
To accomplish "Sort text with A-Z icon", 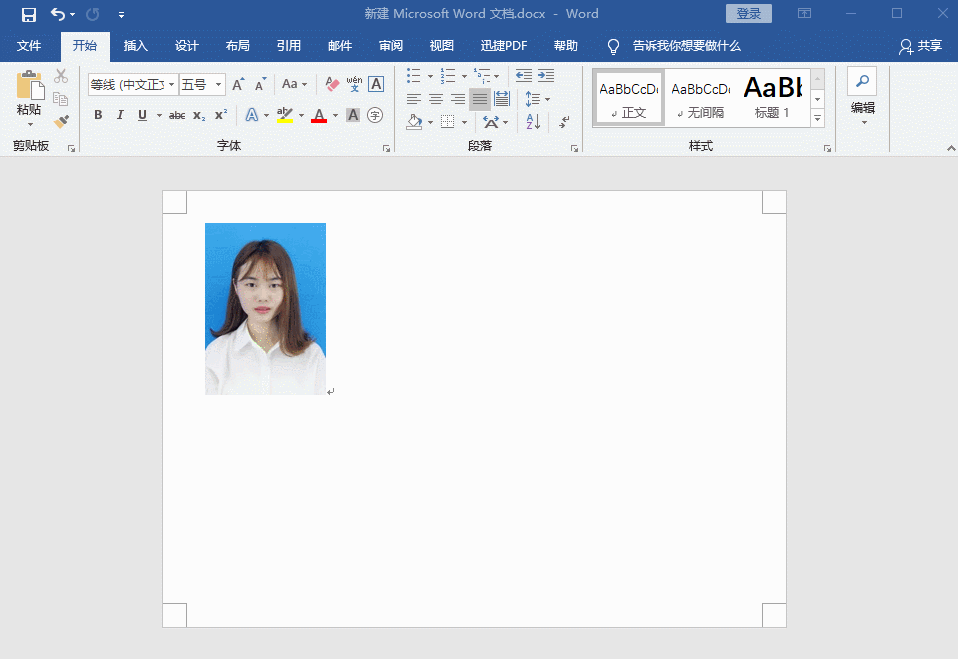I will (x=533, y=122).
